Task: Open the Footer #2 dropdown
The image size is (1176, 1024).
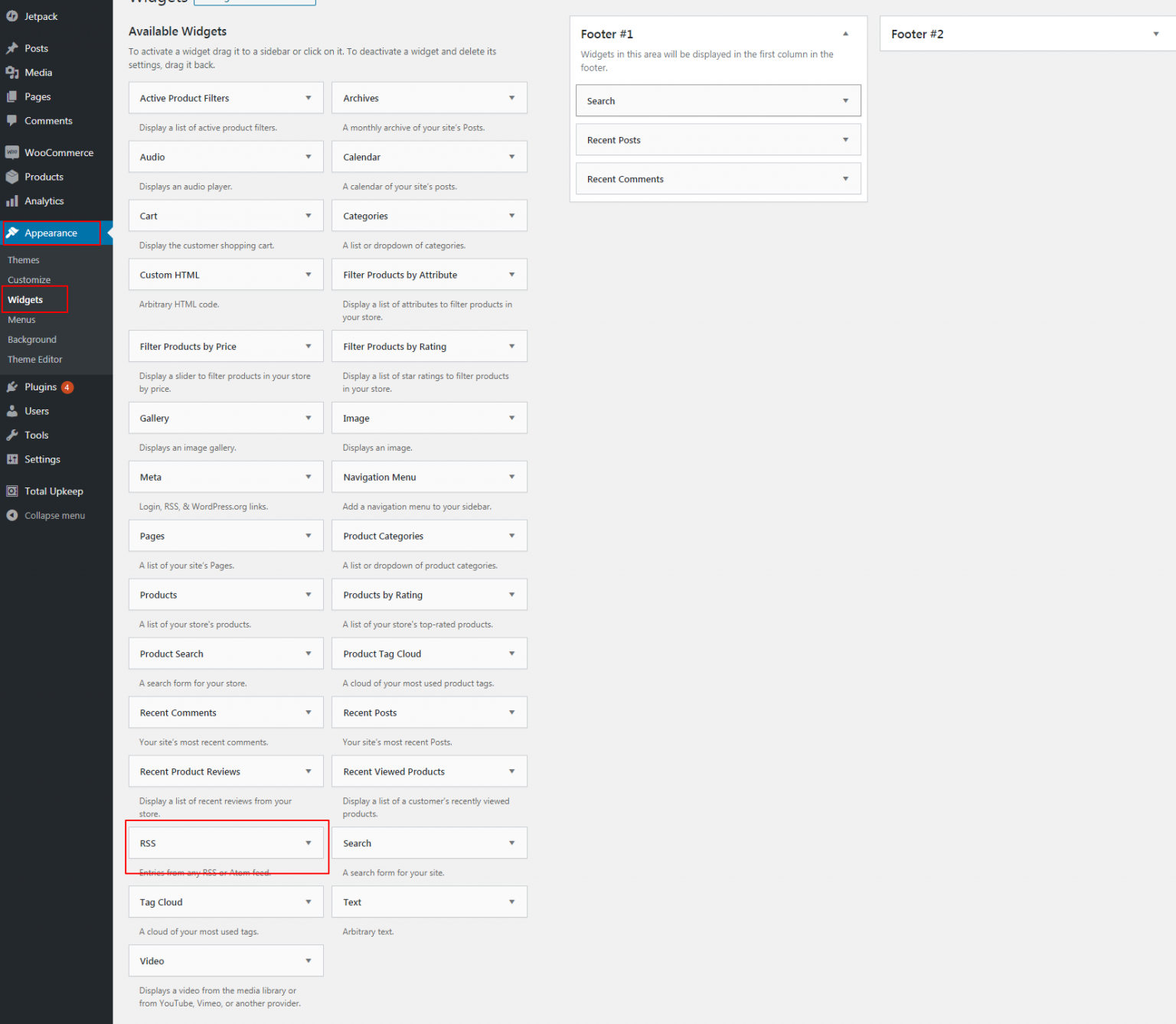Action: (x=1156, y=34)
